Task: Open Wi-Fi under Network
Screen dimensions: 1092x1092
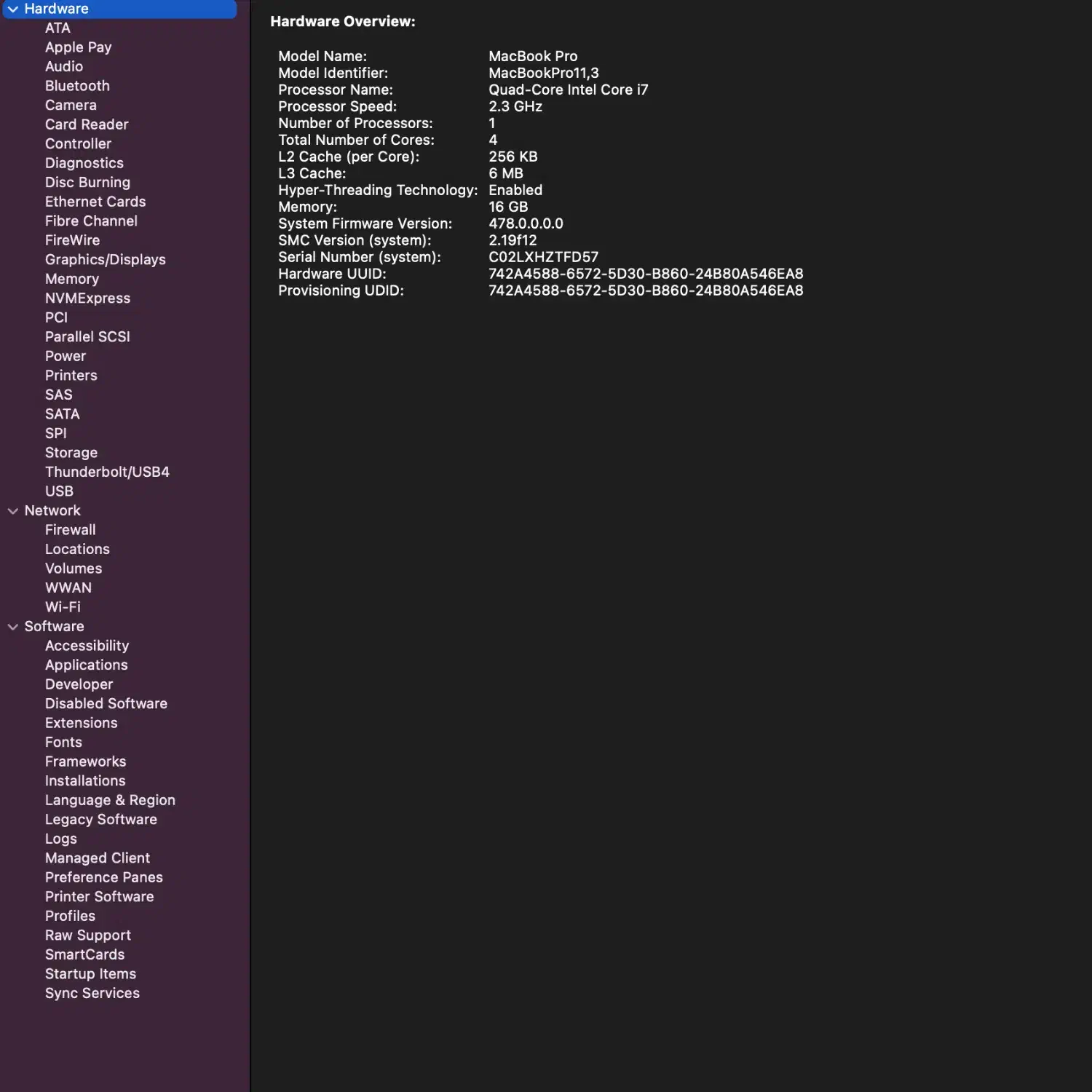Action: pyautogui.click(x=63, y=607)
